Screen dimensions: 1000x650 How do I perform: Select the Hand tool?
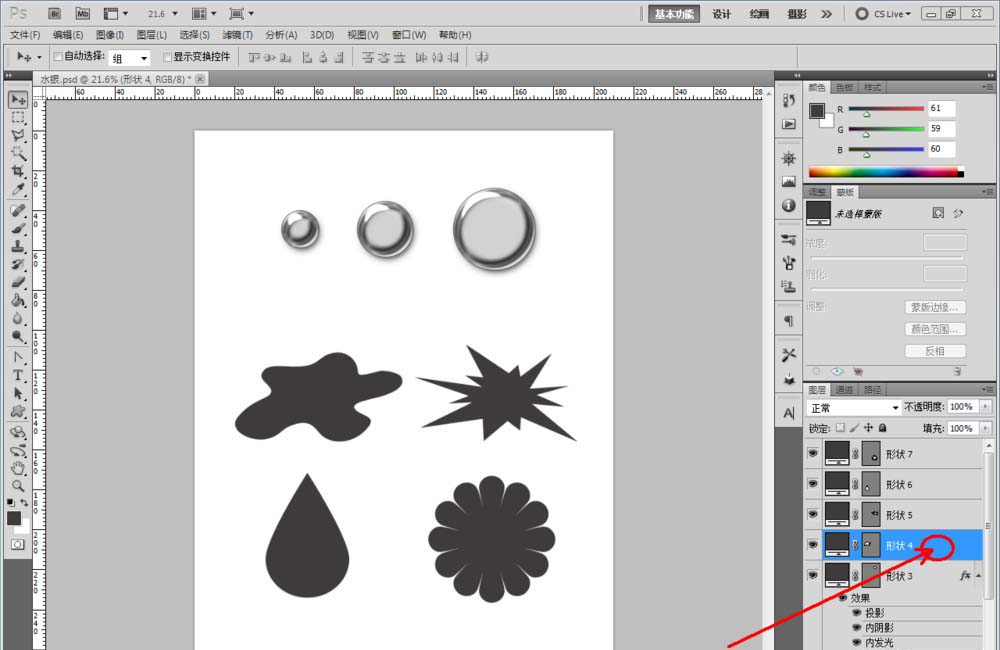18,468
